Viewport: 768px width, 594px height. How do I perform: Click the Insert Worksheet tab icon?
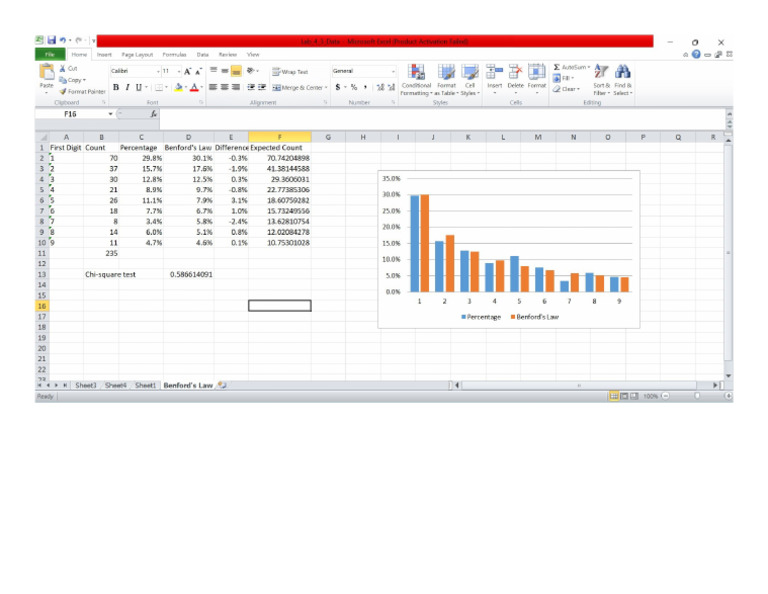(x=222, y=385)
